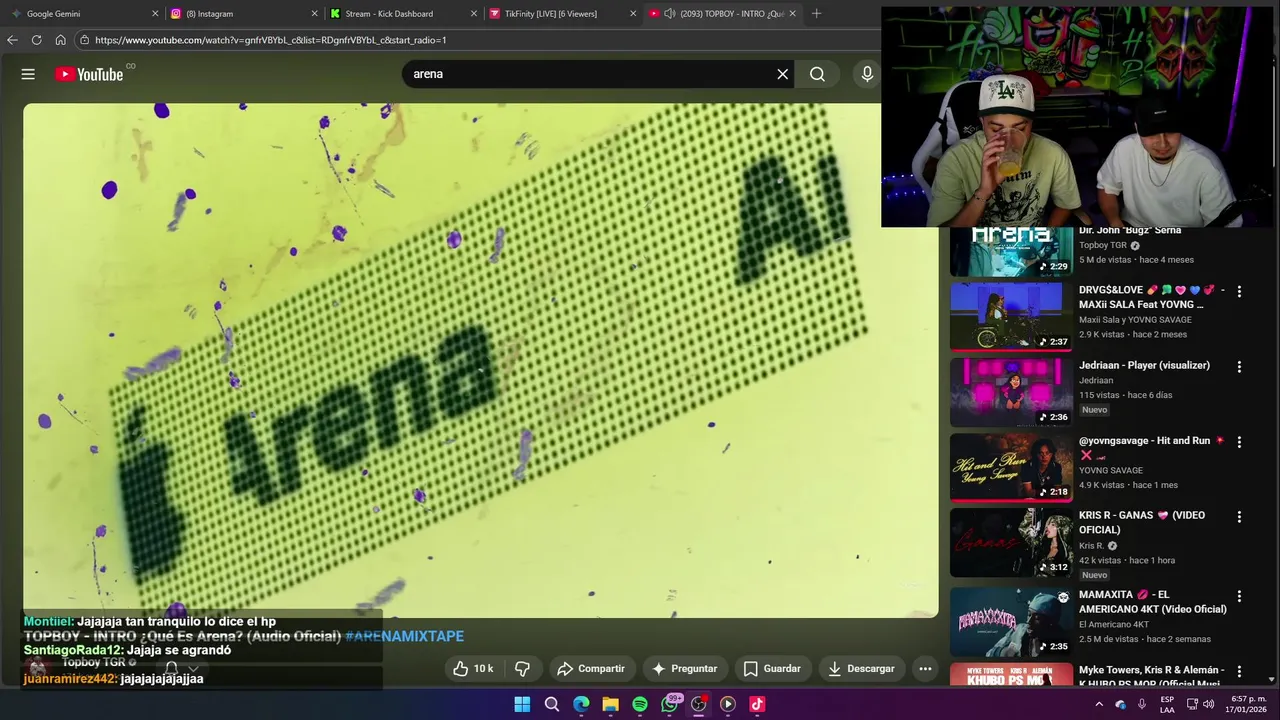Click the #ARENAMIXTAPE hashtag link

pos(404,636)
